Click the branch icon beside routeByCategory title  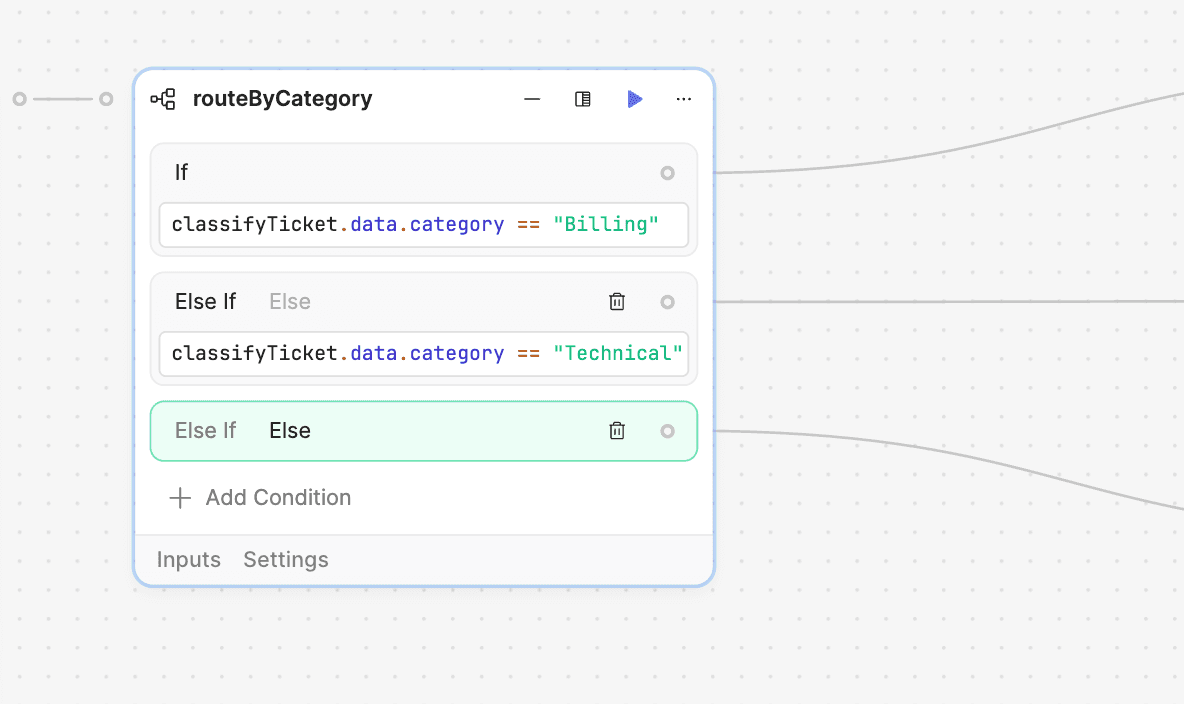pyautogui.click(x=163, y=99)
